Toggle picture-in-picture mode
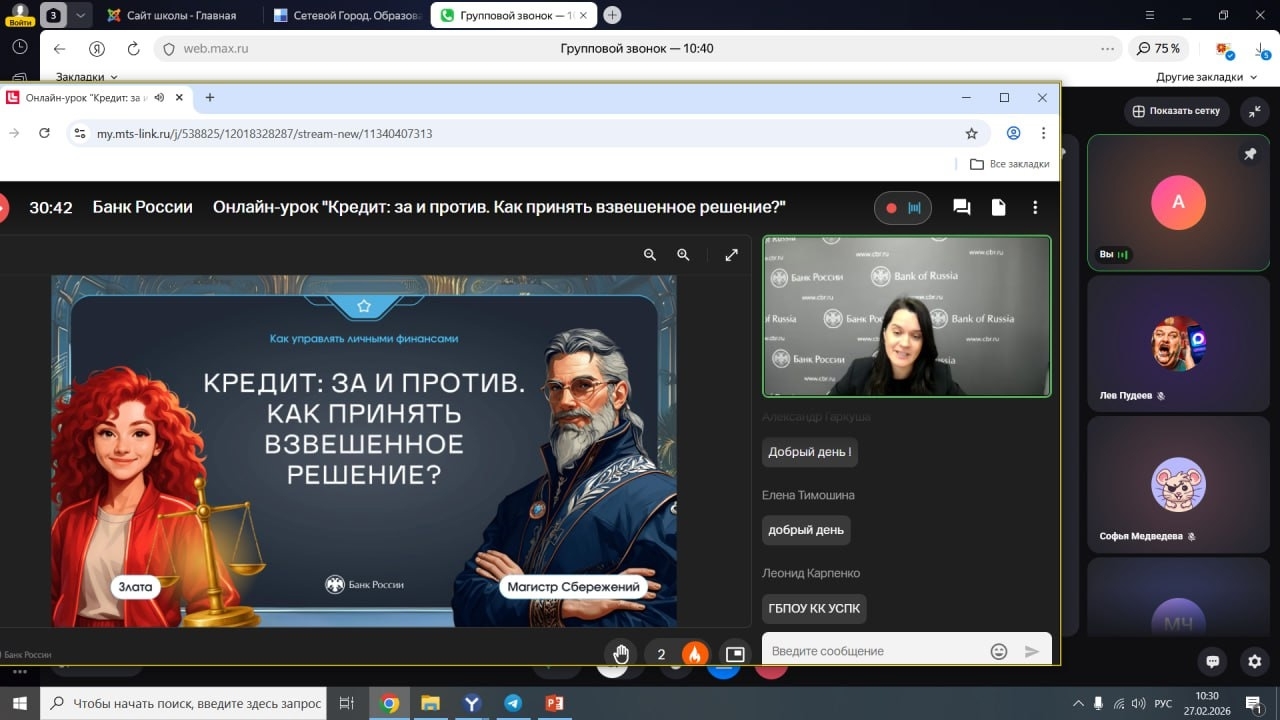 tap(735, 654)
